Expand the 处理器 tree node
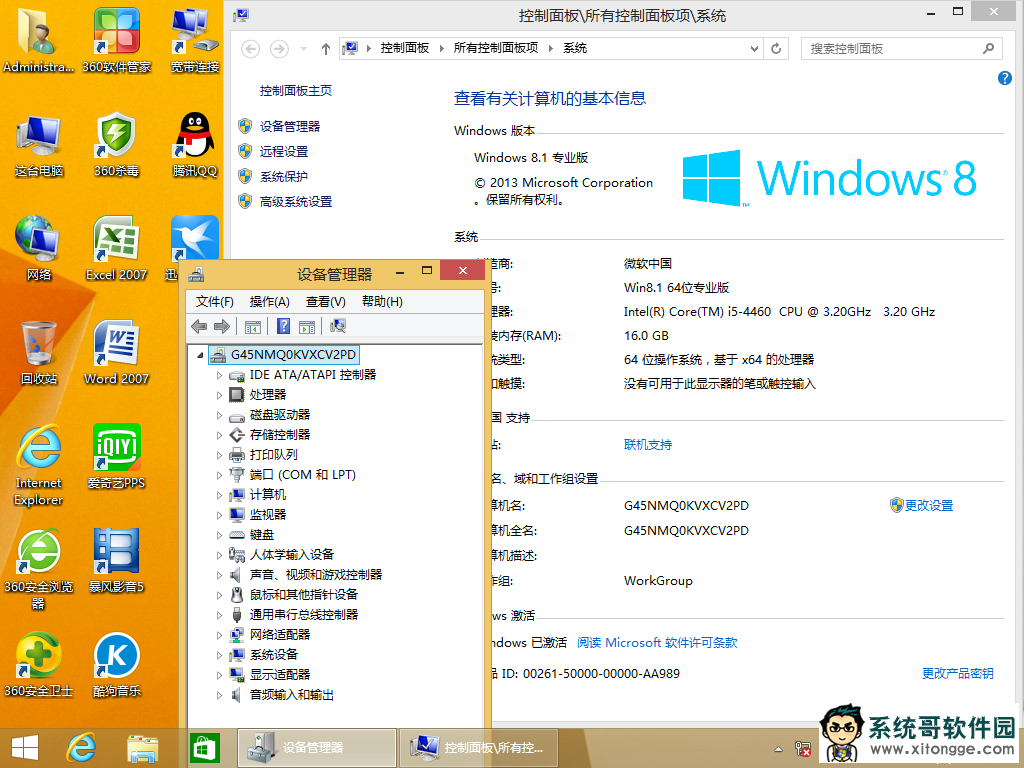This screenshot has height=768, width=1024. 219,395
